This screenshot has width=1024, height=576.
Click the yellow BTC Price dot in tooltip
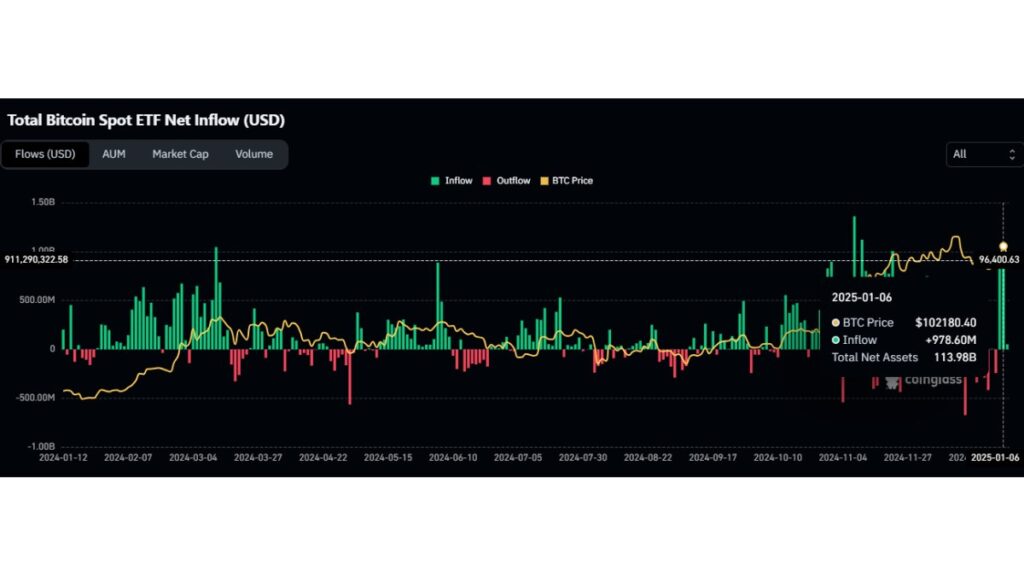click(x=836, y=323)
